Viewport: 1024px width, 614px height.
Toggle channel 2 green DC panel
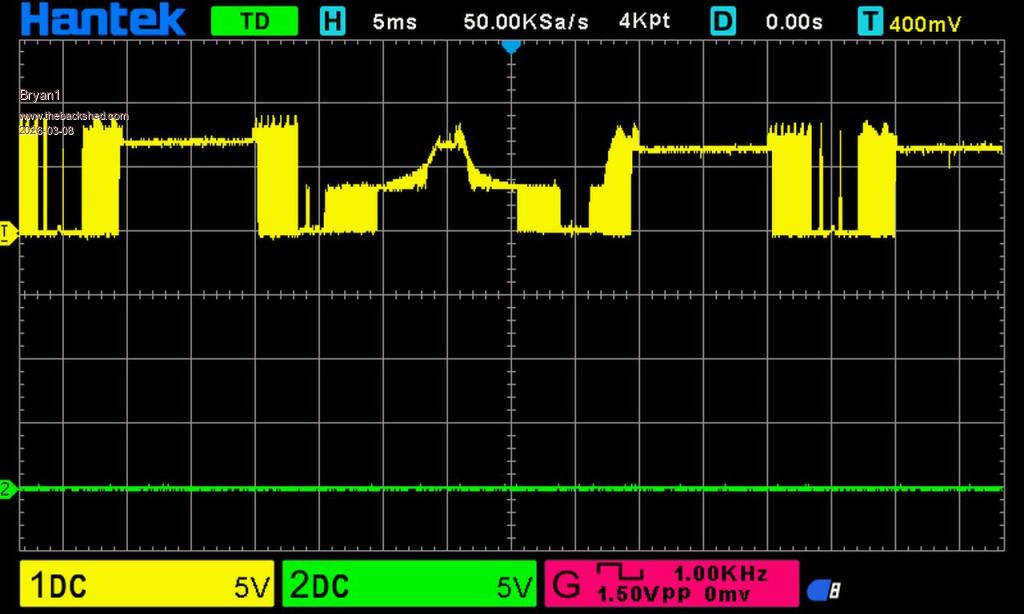[410, 585]
